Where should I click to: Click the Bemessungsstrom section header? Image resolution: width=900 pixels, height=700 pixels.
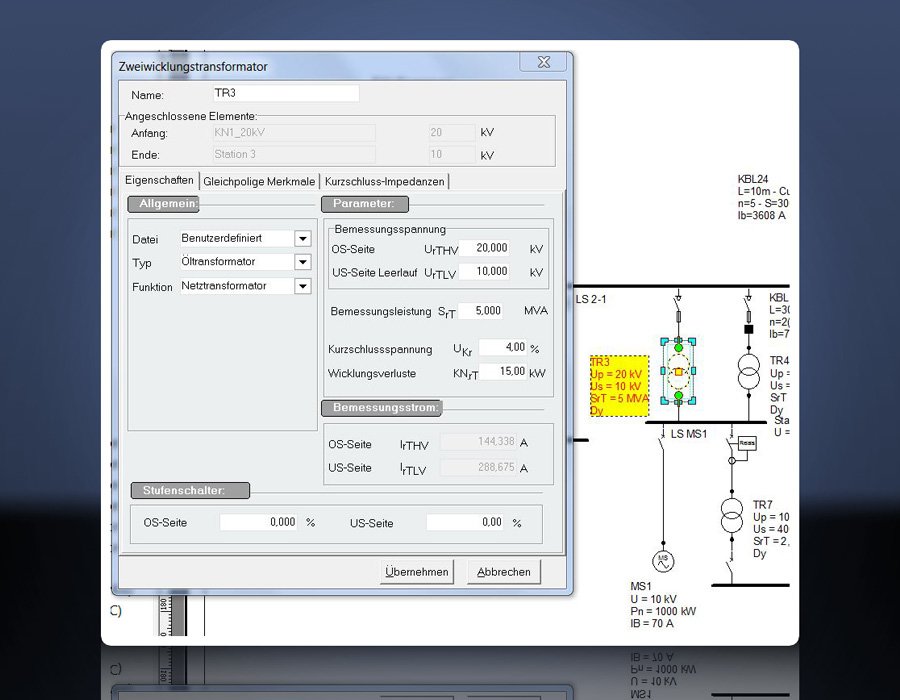tap(381, 408)
